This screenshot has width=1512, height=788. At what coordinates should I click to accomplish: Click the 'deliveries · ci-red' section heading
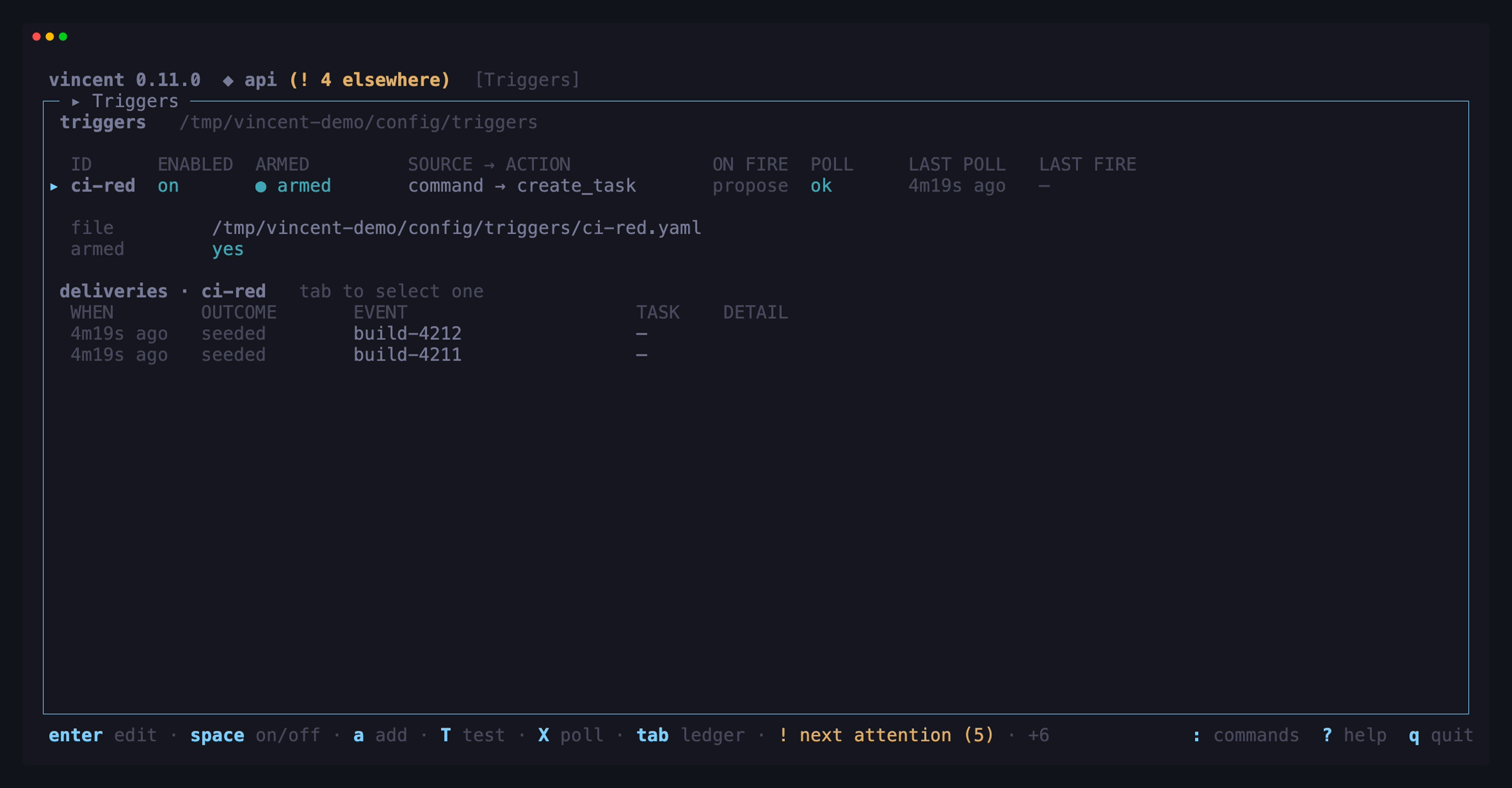point(163,291)
